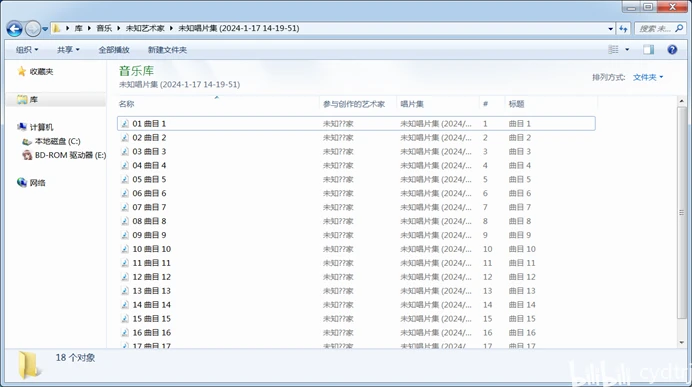Click music file icon of 07 曲目 7

[x=125, y=207]
